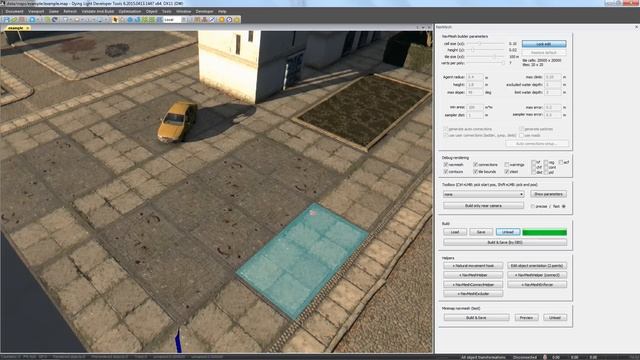Click Unload under Minimap navmesh
640x360 pixels.
555,317
